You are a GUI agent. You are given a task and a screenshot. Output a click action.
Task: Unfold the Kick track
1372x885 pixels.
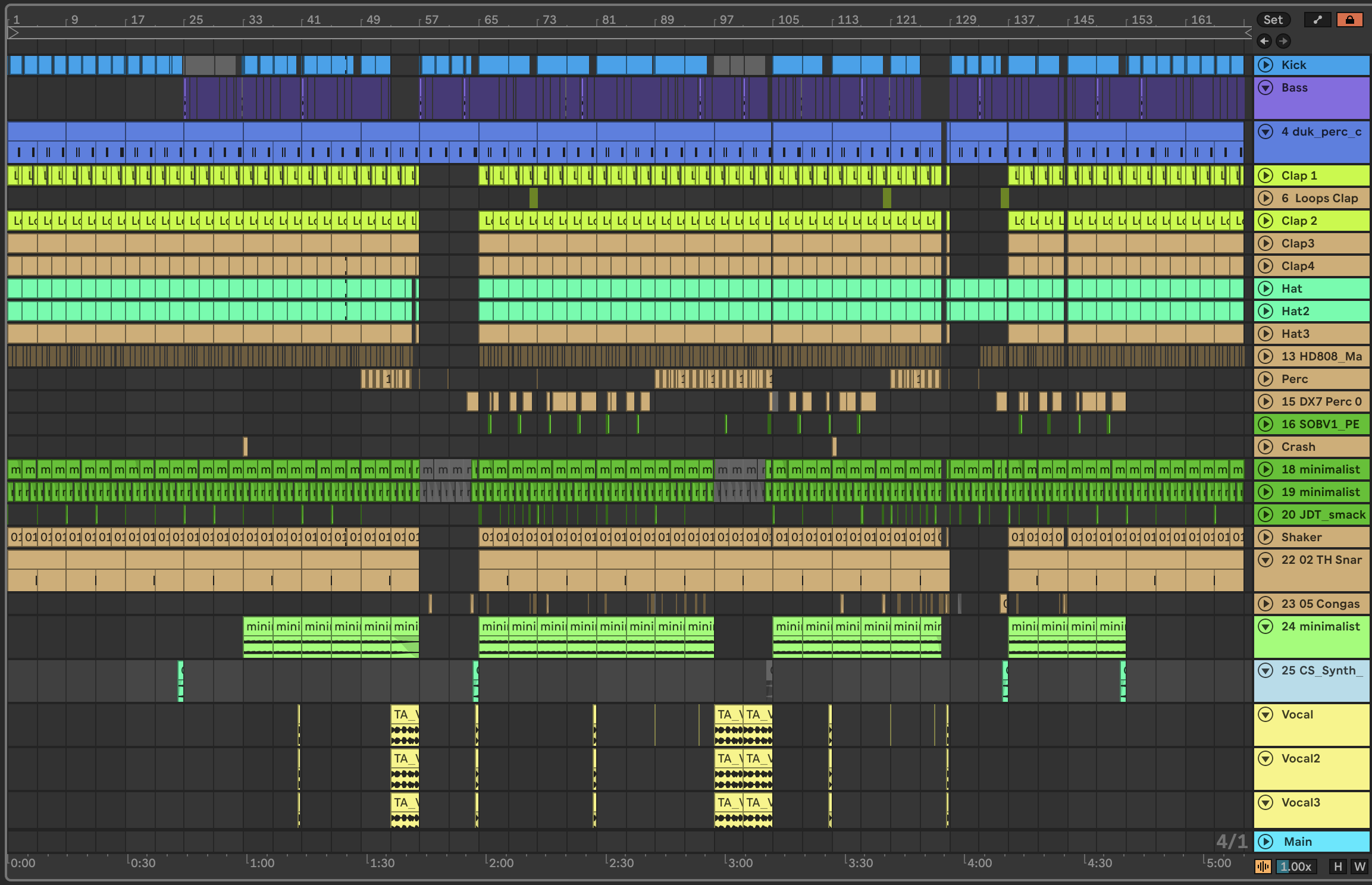1266,65
